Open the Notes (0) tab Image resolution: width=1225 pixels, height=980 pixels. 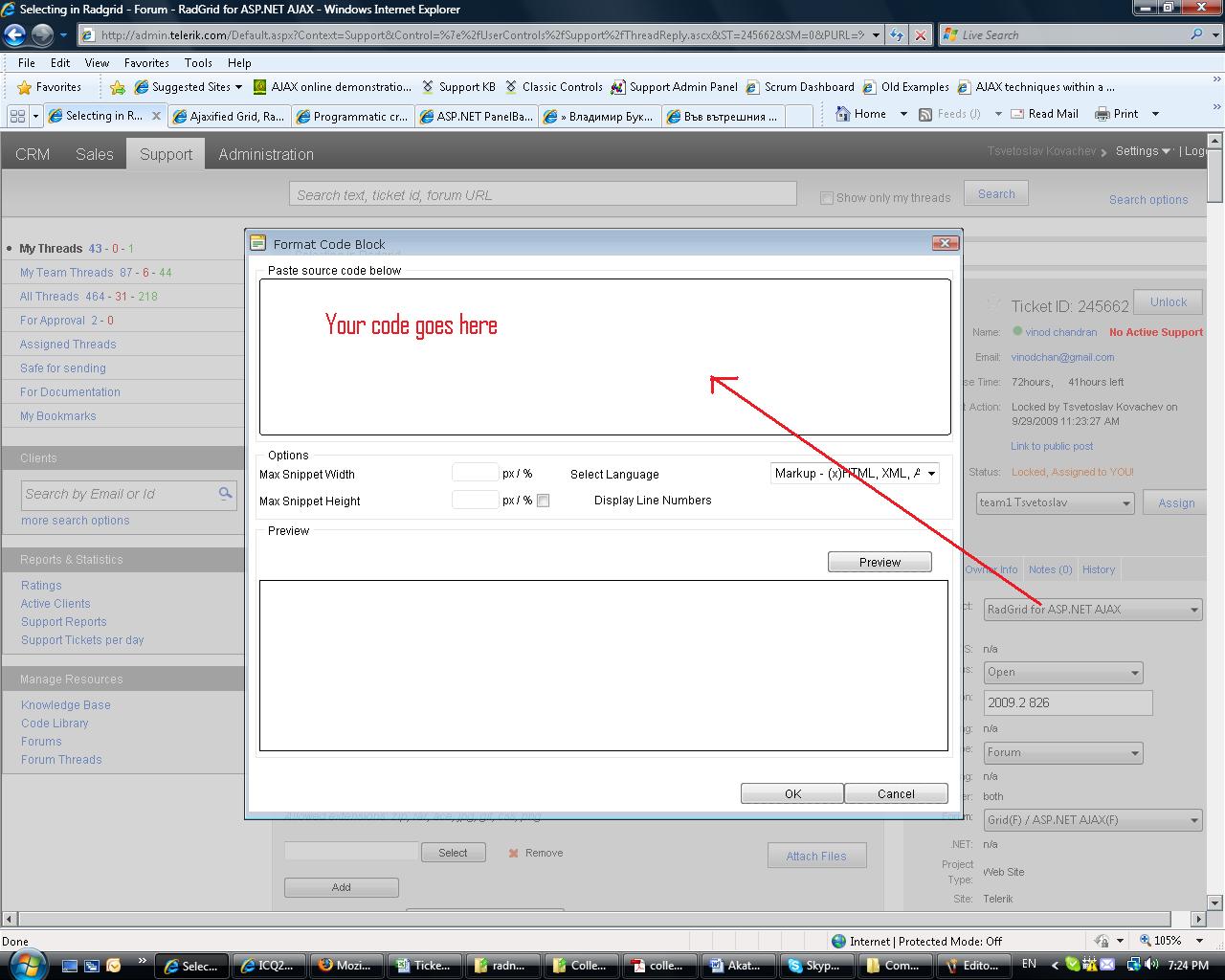click(1050, 569)
